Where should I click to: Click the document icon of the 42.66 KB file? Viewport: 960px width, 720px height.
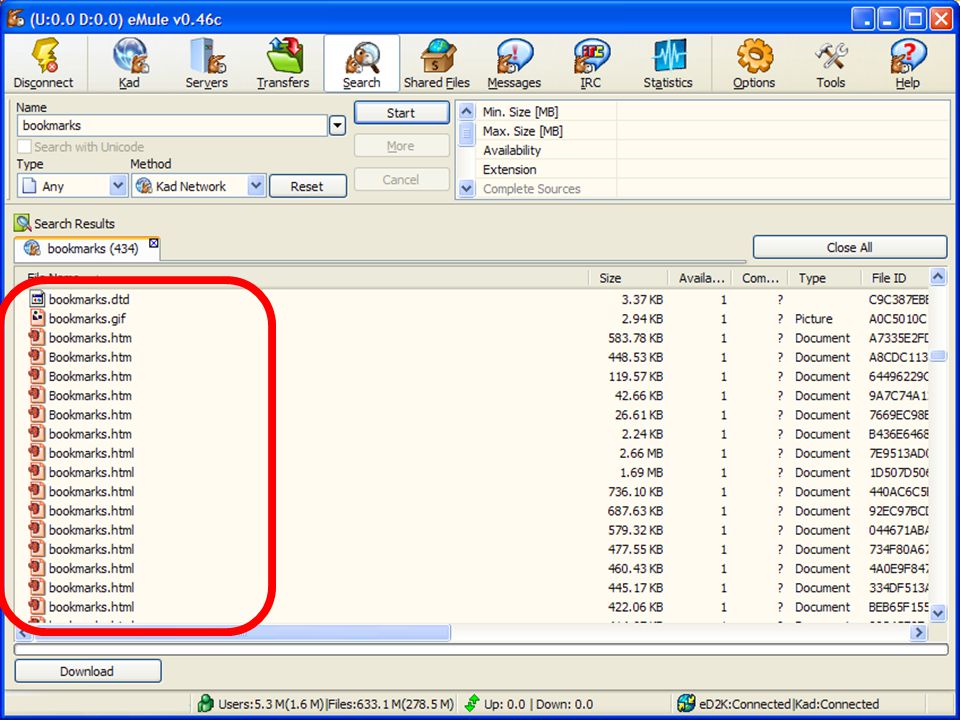click(38, 395)
